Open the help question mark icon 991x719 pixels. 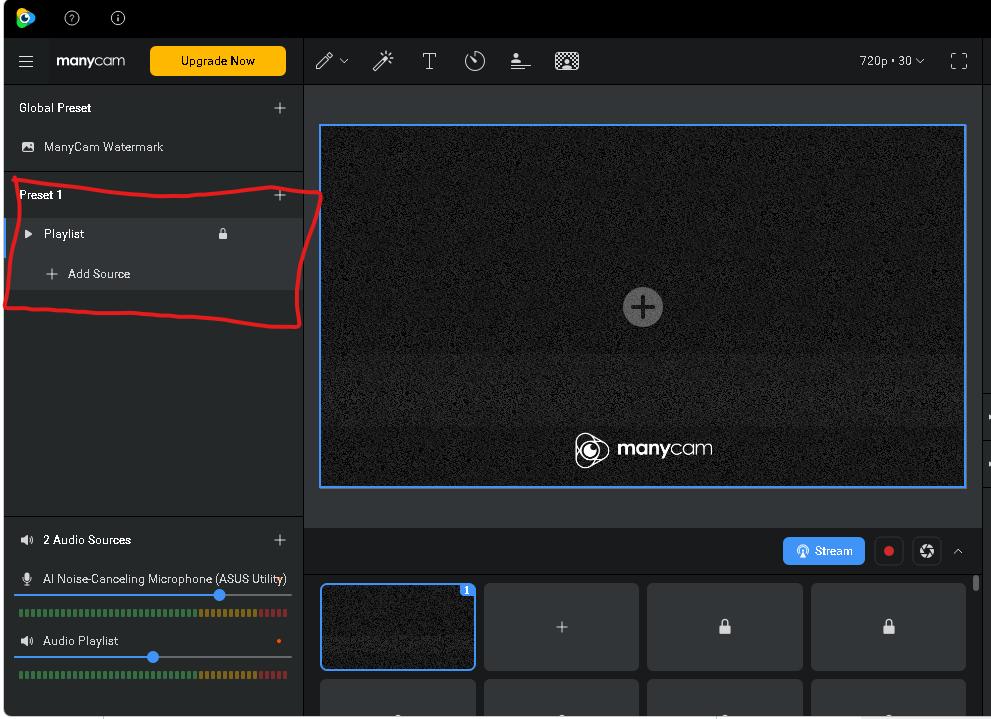pos(72,18)
